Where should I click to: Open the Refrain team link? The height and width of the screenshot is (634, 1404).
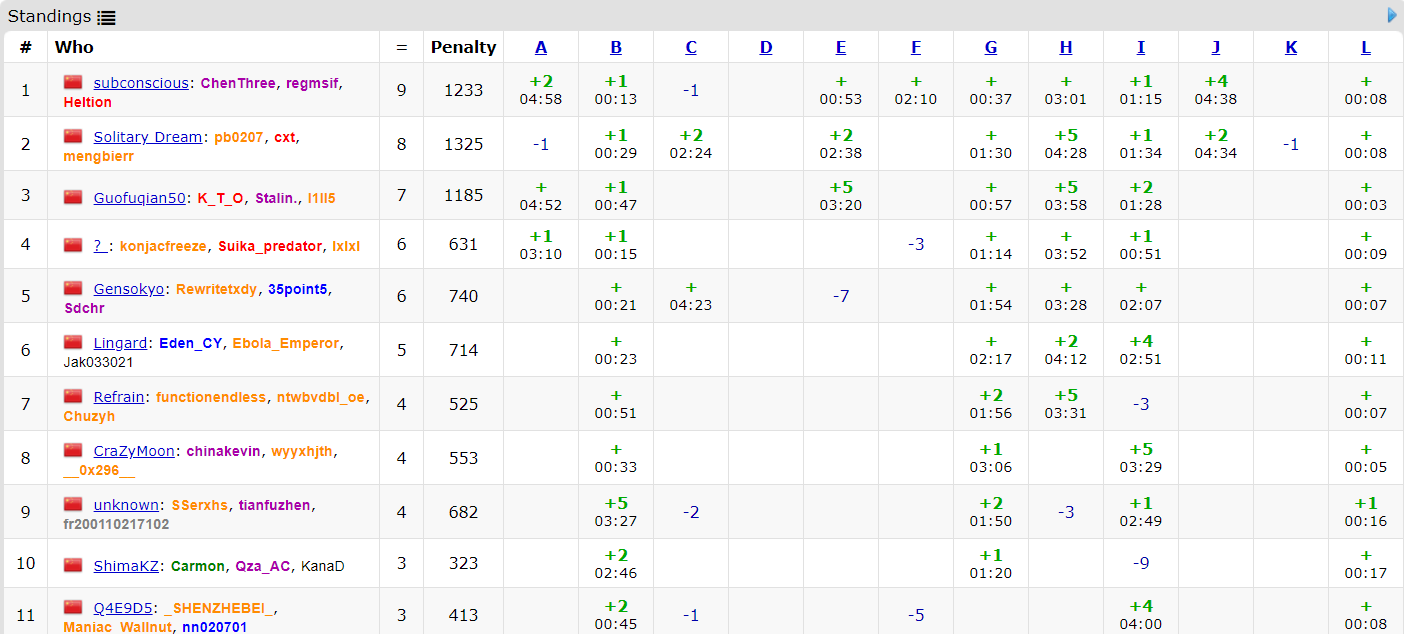[x=119, y=397]
